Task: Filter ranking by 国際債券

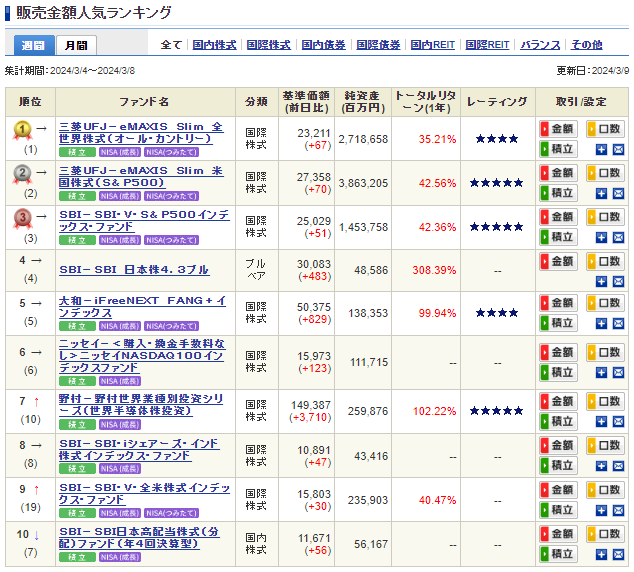Action: 378,45
